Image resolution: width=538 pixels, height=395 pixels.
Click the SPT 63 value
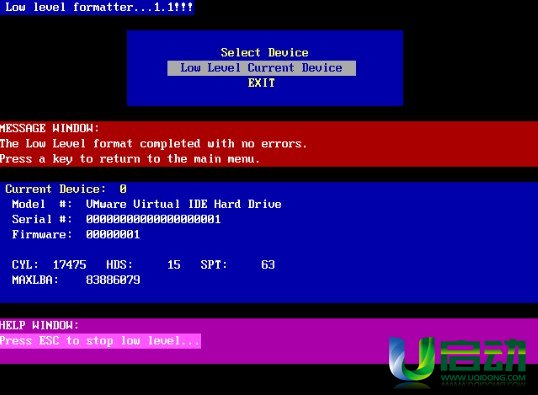point(268,265)
